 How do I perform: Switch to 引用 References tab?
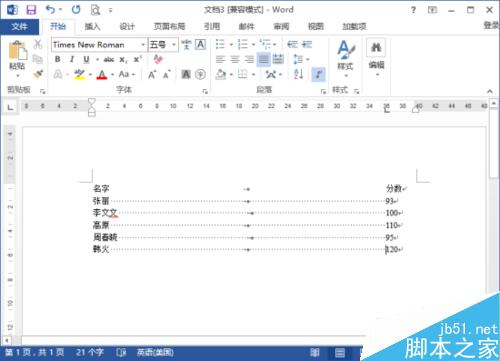(212, 26)
